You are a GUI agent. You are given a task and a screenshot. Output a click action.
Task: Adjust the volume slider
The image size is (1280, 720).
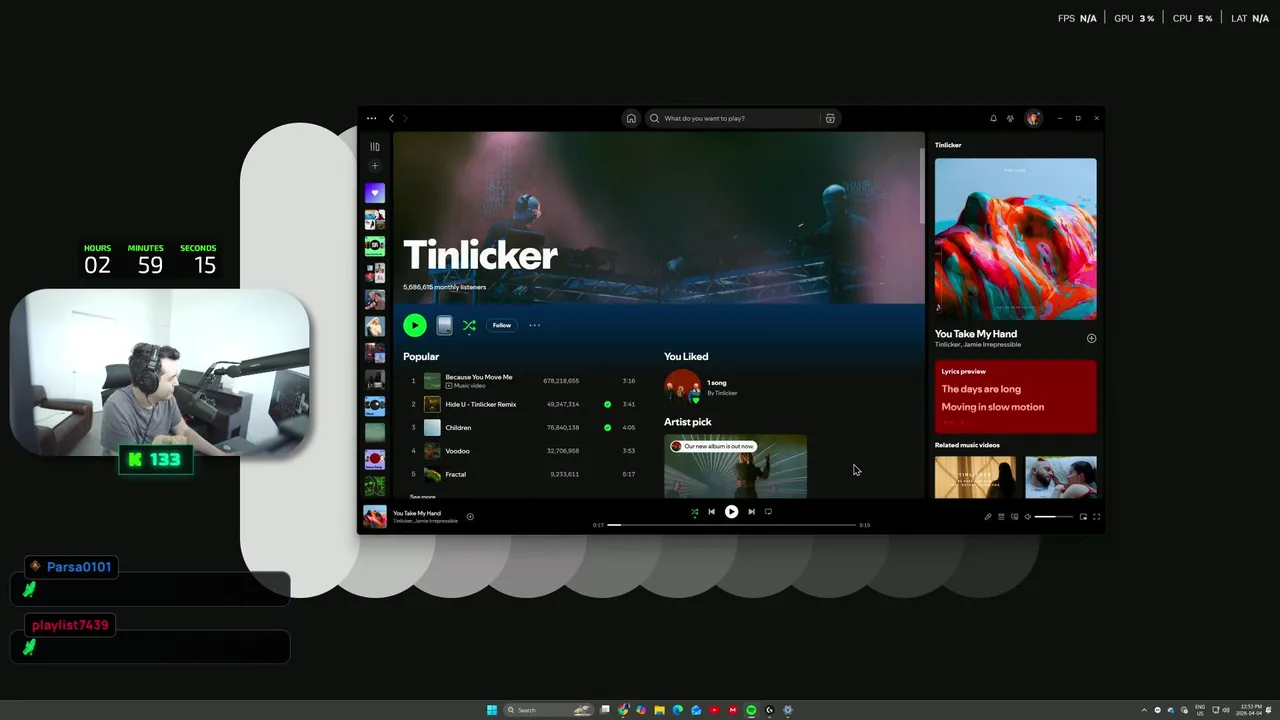(1054, 517)
